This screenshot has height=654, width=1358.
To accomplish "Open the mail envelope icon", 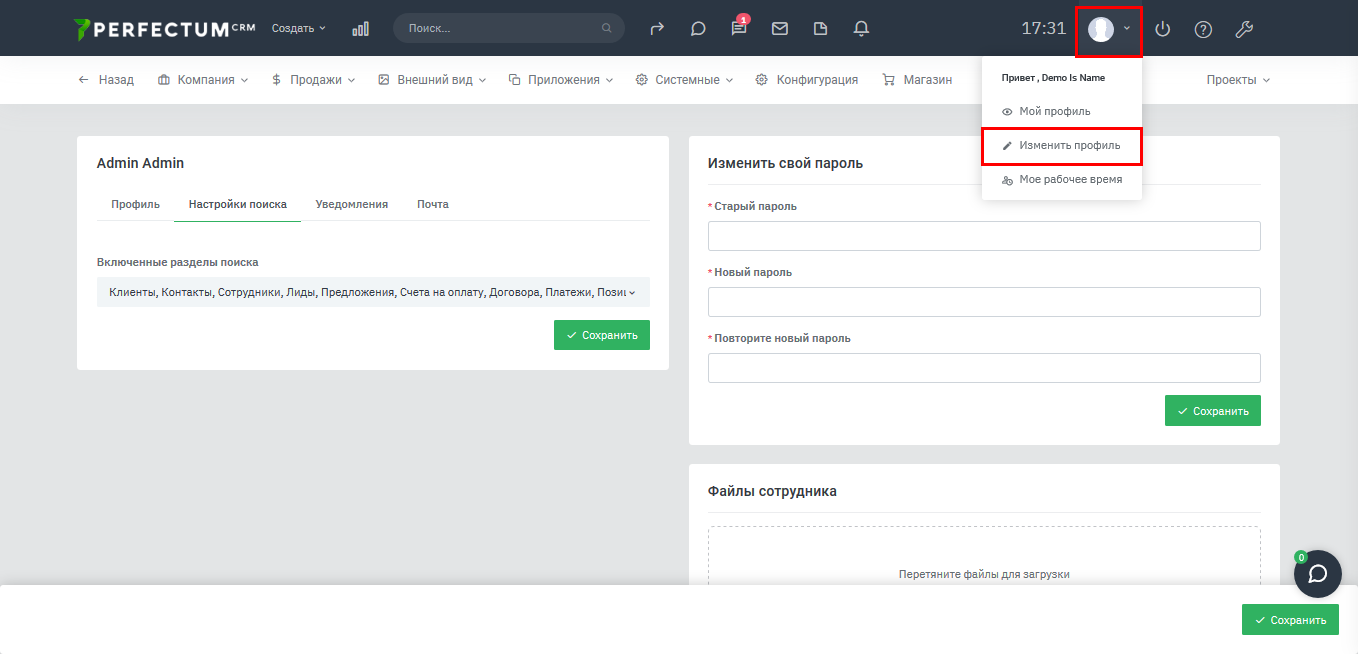I will tap(780, 29).
